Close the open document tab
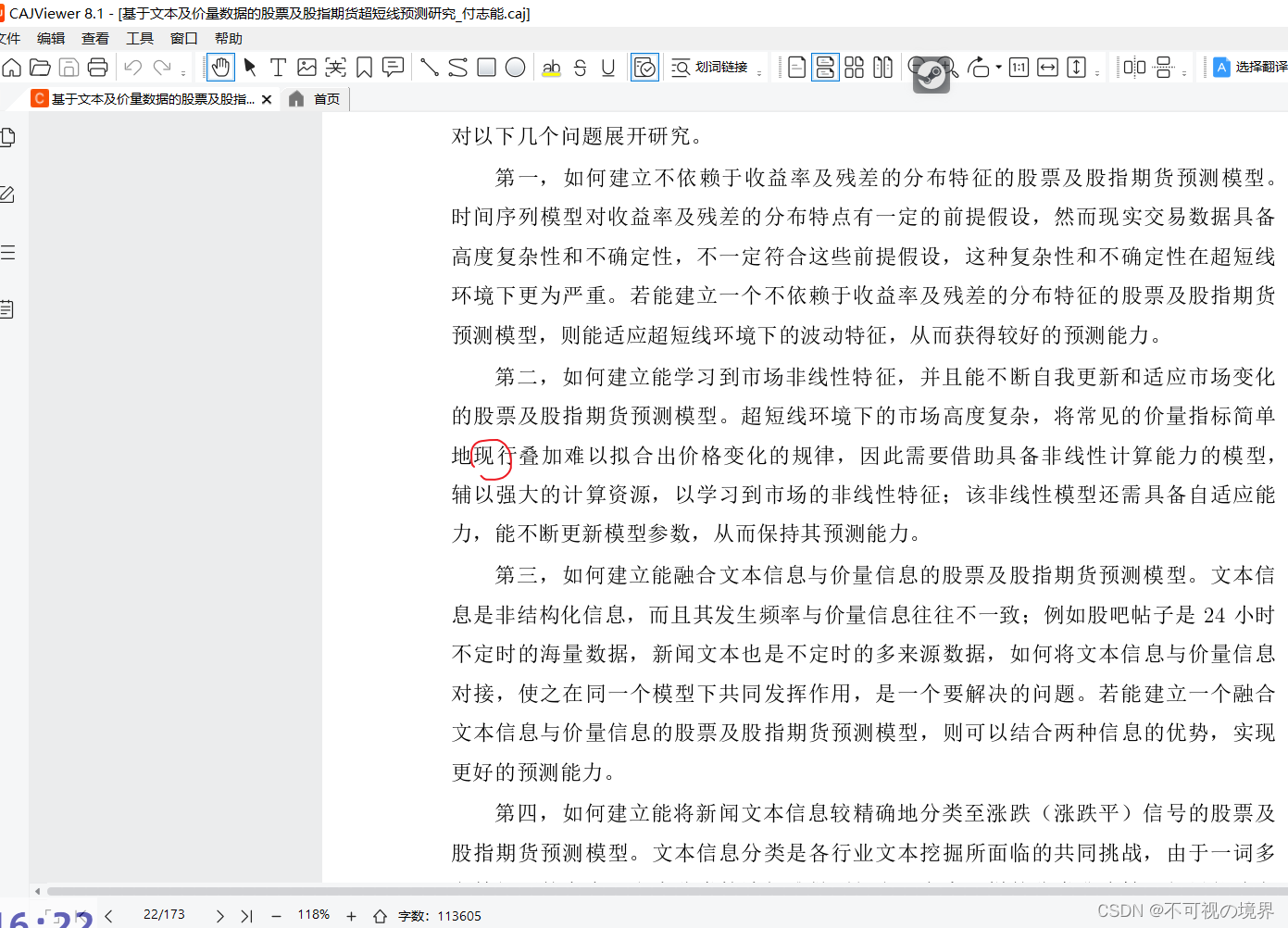1288x928 pixels. [267, 99]
